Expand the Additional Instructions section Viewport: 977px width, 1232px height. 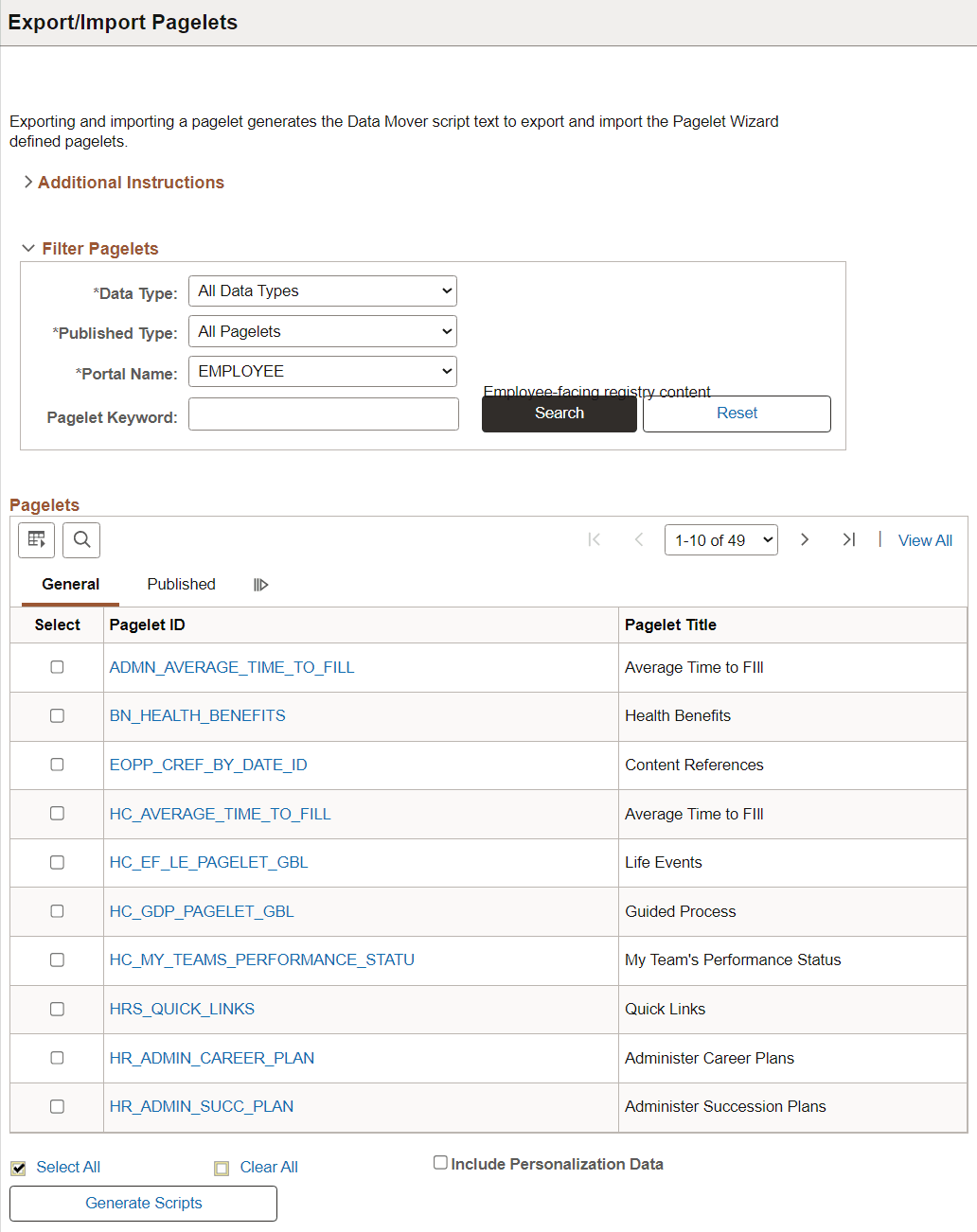130,182
